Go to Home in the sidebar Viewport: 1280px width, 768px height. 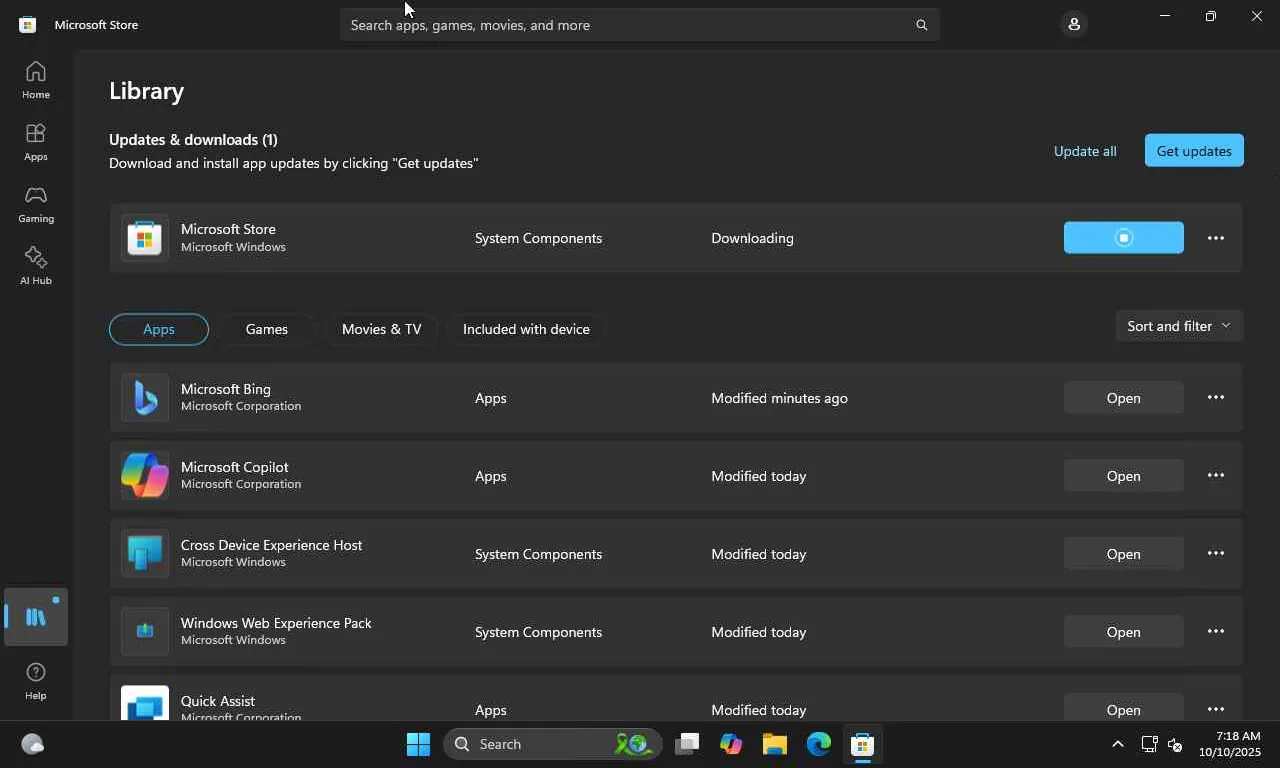pyautogui.click(x=36, y=80)
